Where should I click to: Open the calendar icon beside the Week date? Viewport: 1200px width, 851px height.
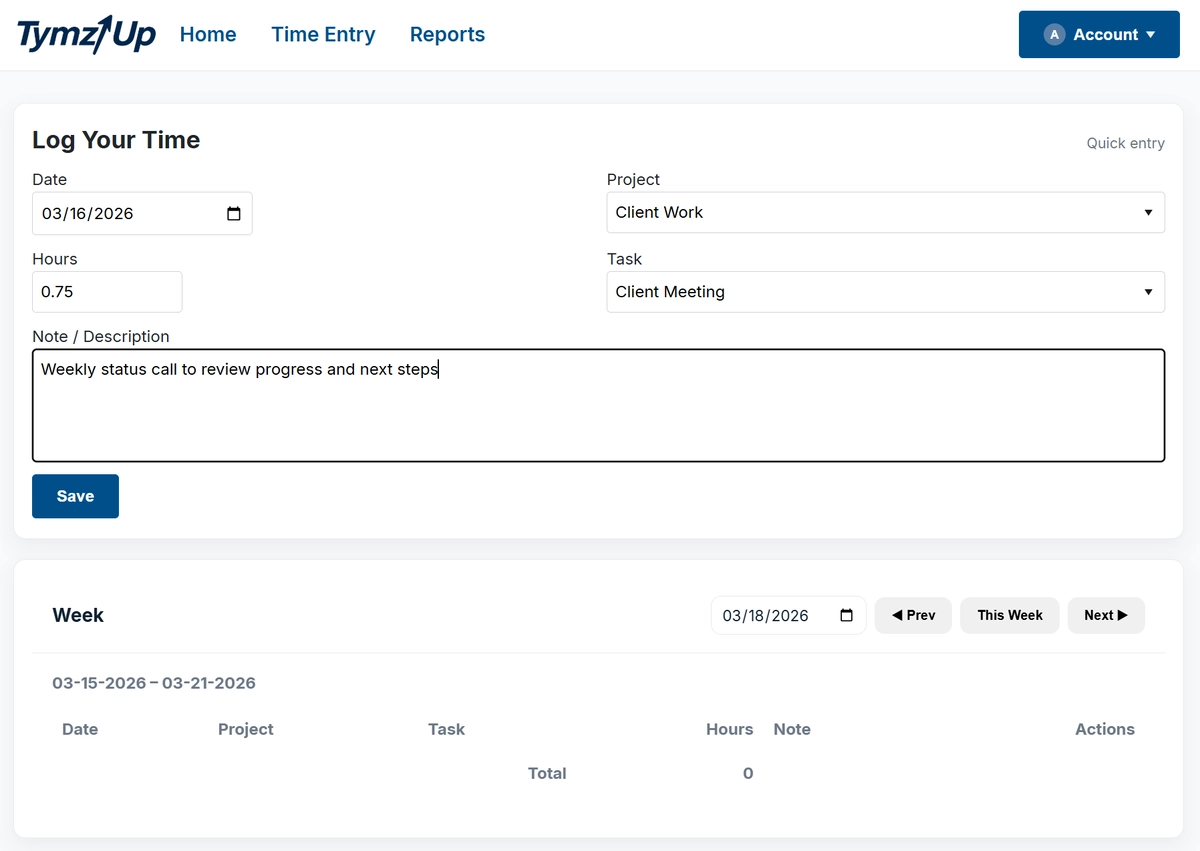[x=847, y=615]
